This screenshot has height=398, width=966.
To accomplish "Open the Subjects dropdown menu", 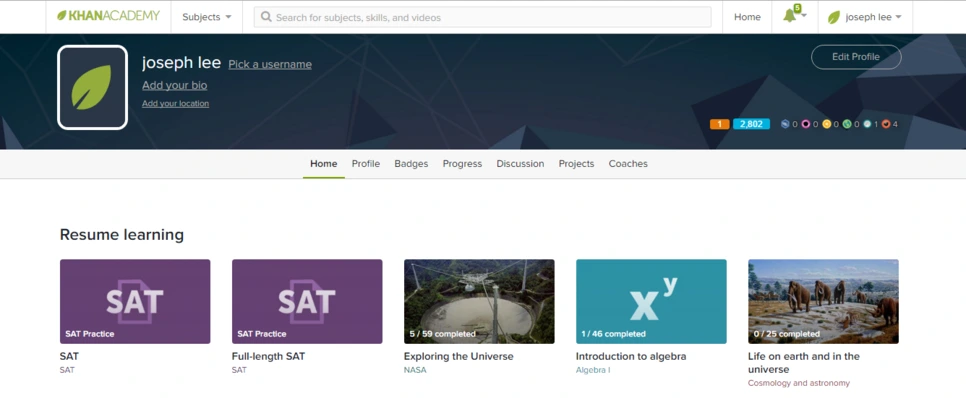I will pos(206,17).
